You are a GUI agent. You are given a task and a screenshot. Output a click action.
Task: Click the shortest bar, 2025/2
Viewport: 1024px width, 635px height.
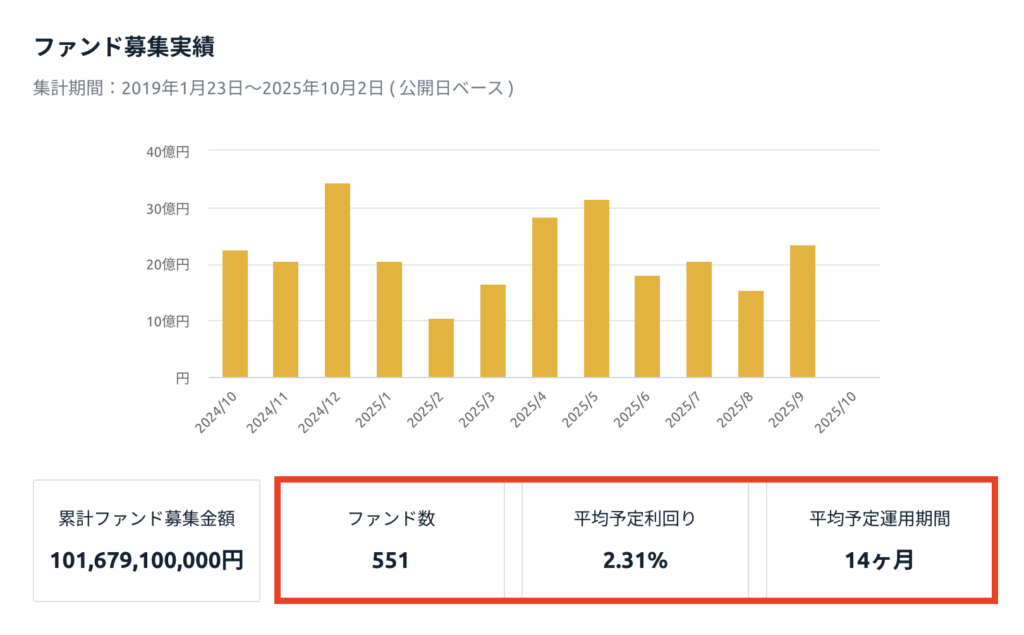click(441, 348)
